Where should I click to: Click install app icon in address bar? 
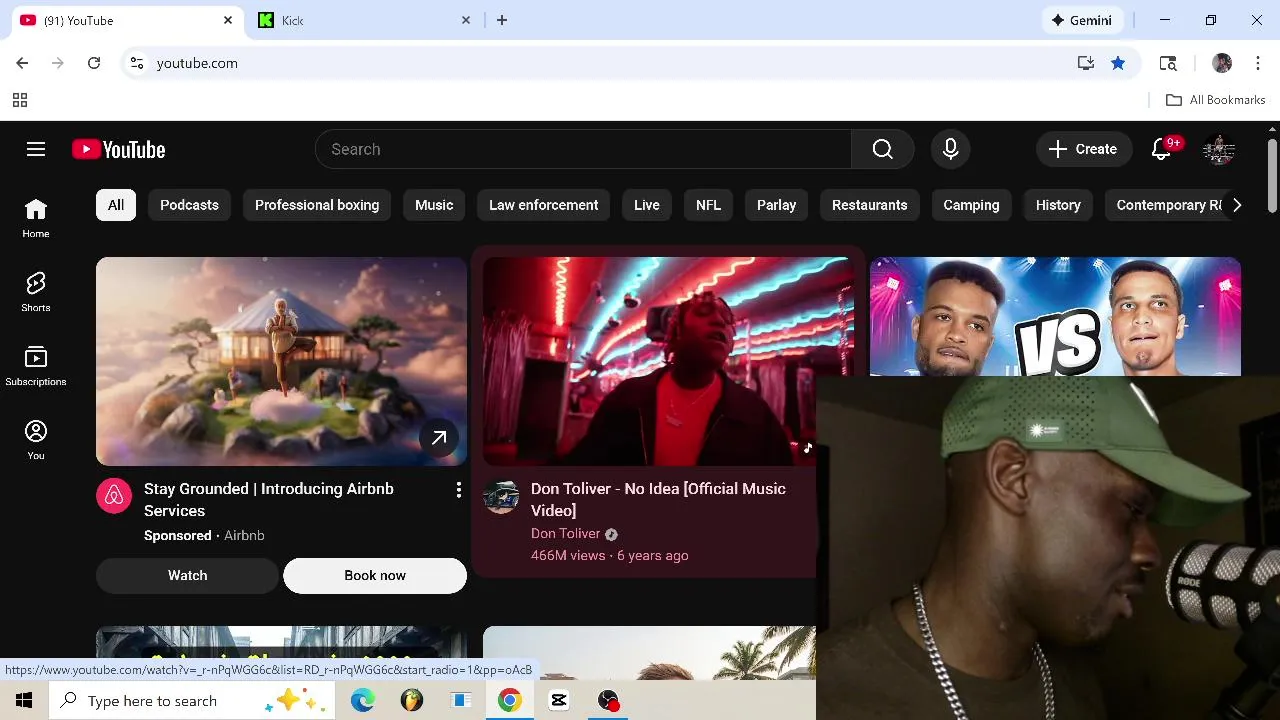(1086, 63)
